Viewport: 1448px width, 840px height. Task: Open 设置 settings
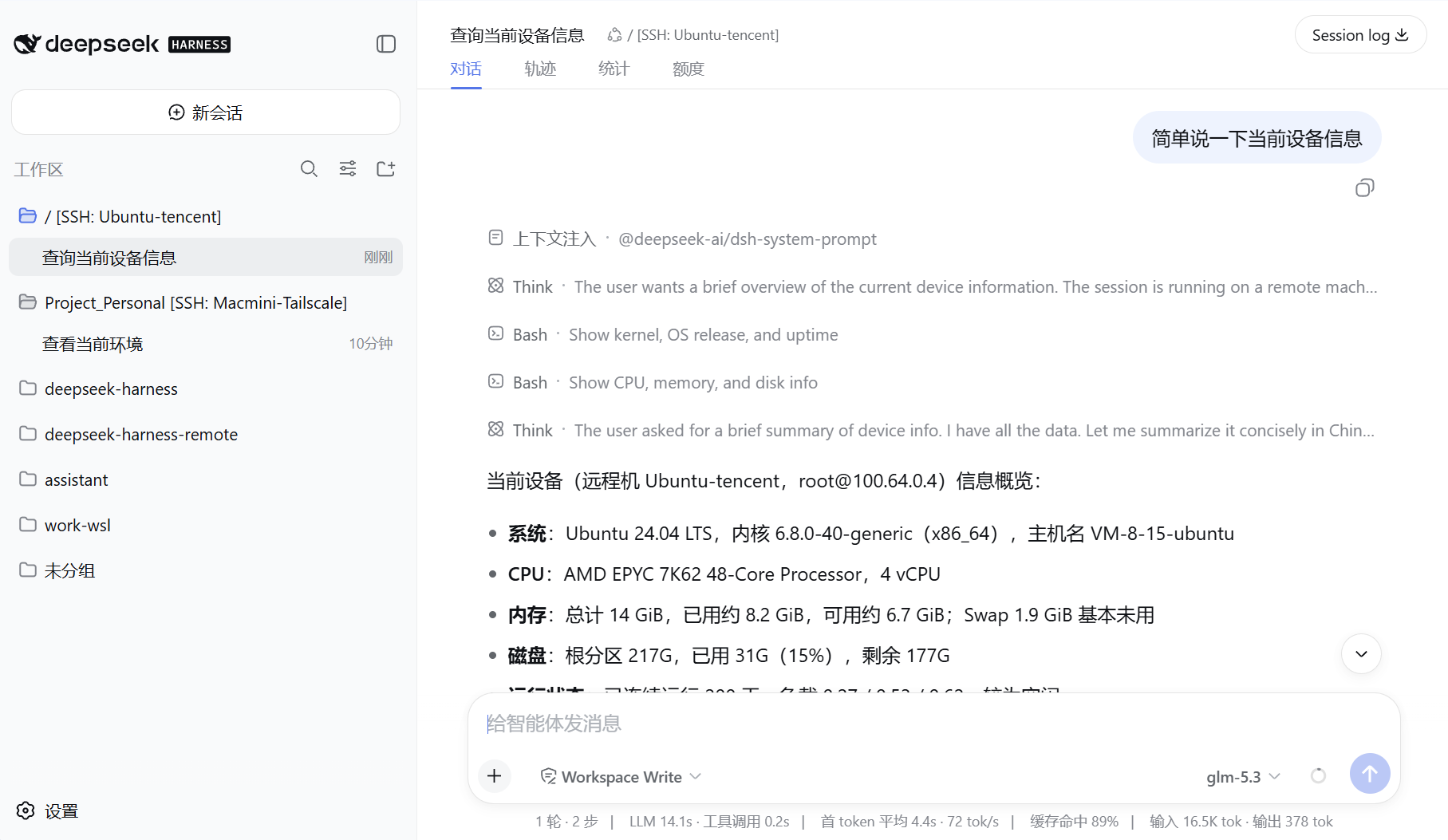coord(48,811)
